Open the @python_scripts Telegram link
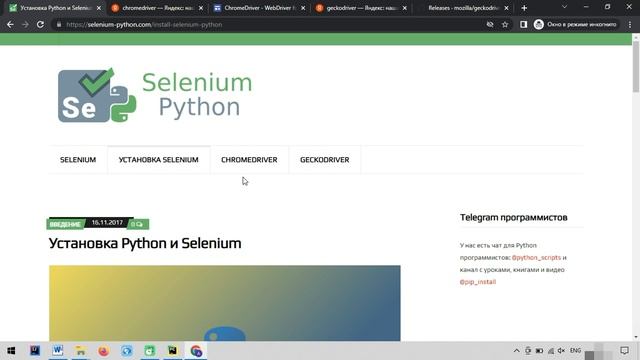The width and height of the screenshot is (640, 360). pos(536,258)
